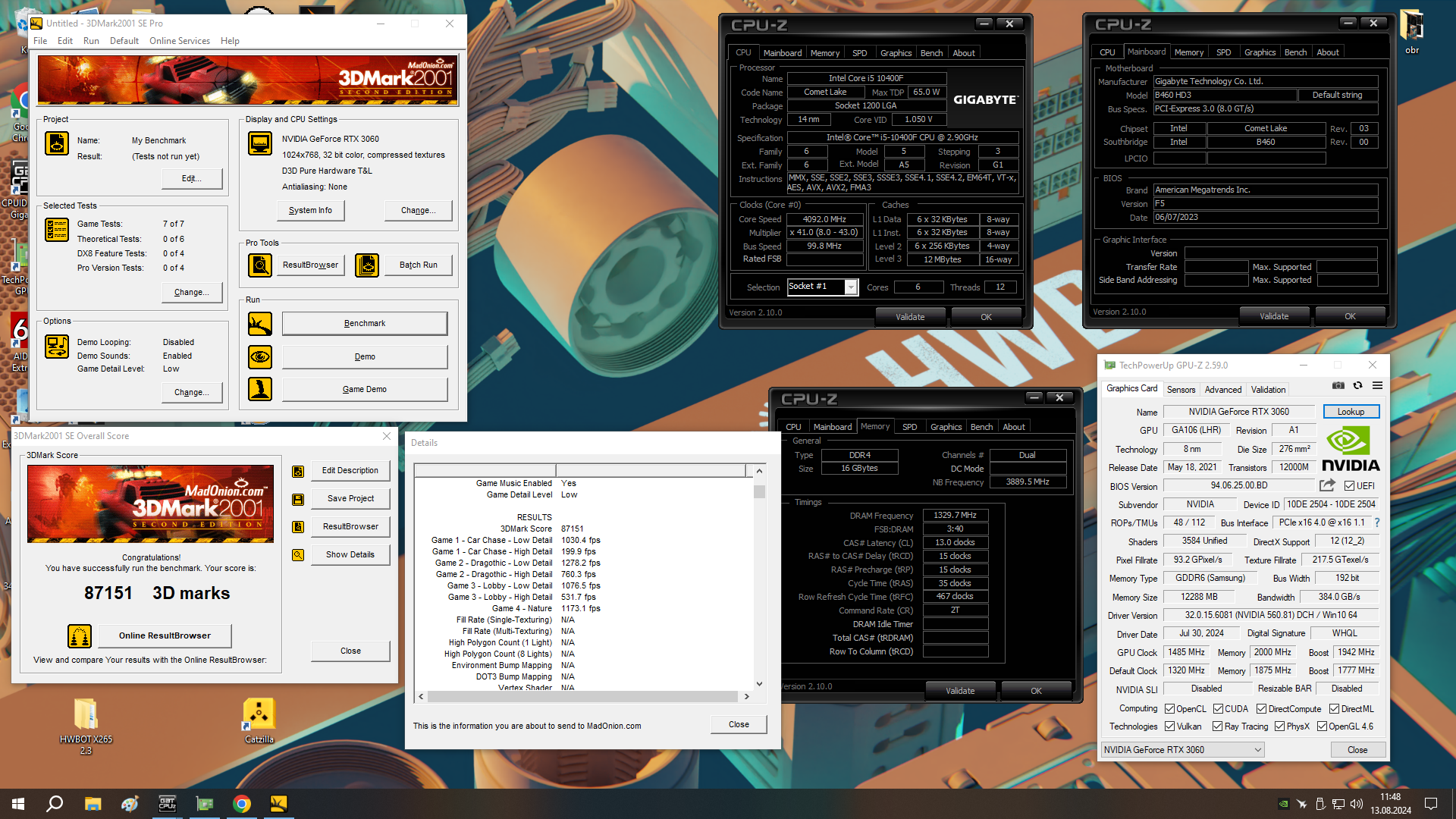The height and width of the screenshot is (819, 1456).
Task: Click the Display and CPU Settings monitor icon
Action: 260,143
